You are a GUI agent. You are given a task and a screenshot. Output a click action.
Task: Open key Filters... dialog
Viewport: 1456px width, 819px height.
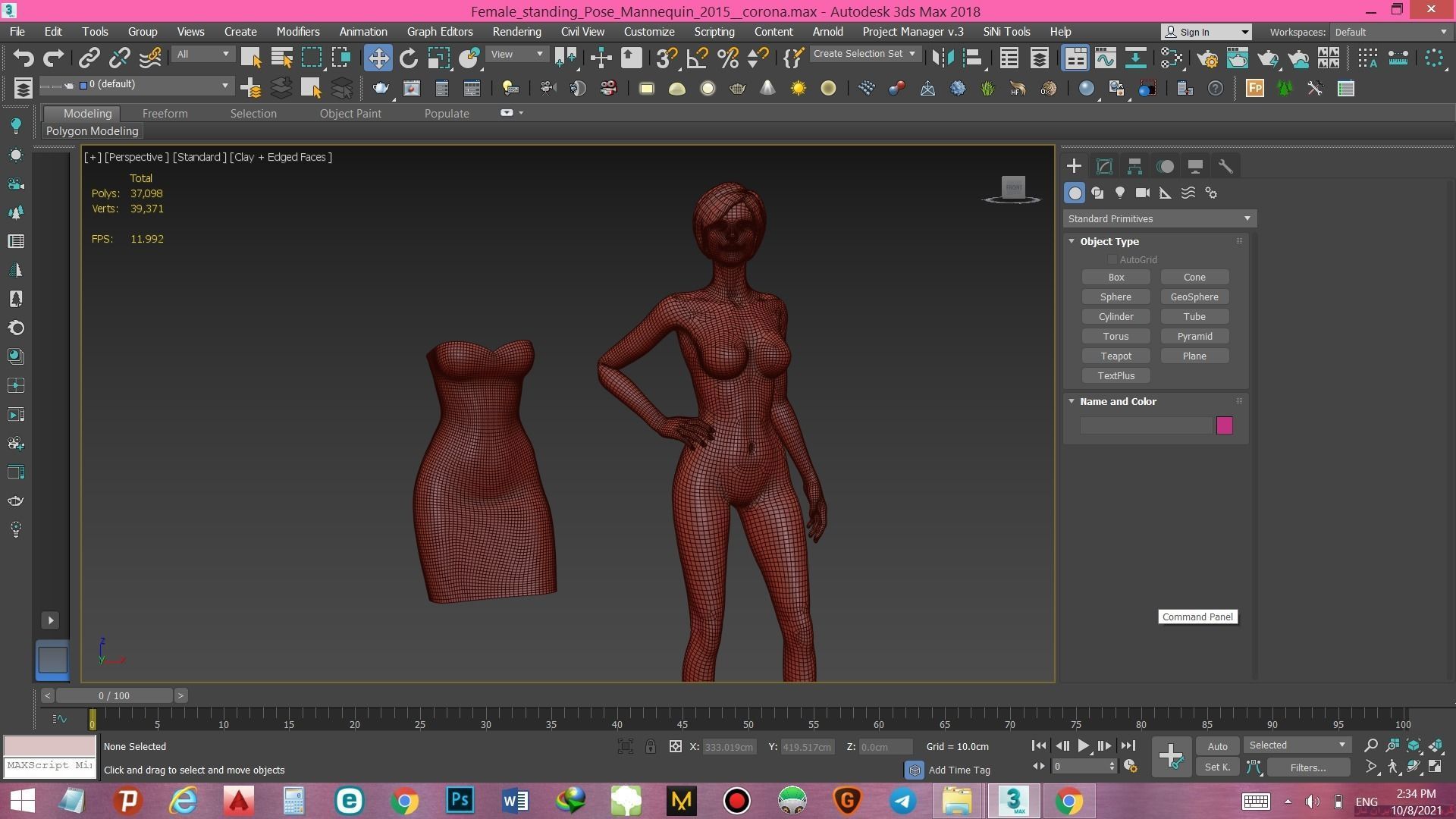click(x=1308, y=767)
